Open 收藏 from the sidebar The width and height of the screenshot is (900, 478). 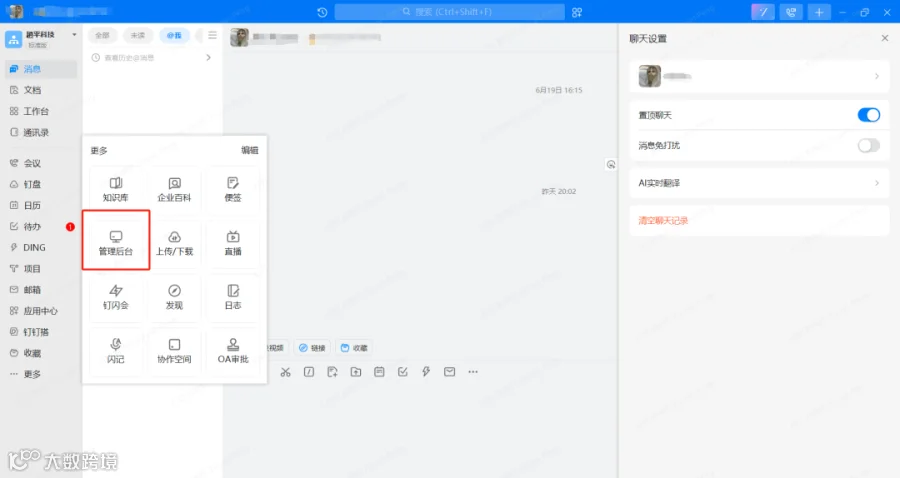click(x=41, y=353)
